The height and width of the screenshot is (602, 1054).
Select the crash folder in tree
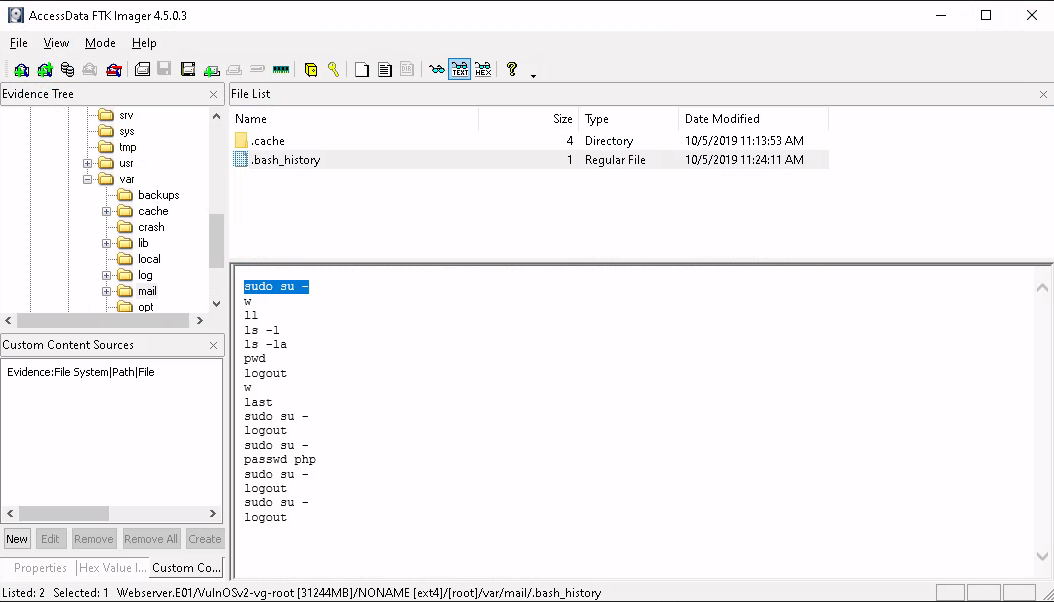click(151, 227)
